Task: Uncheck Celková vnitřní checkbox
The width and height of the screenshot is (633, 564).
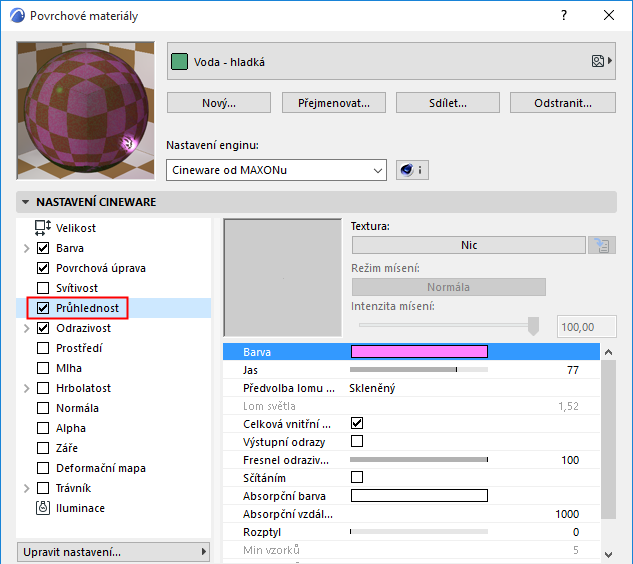Action: [357, 423]
